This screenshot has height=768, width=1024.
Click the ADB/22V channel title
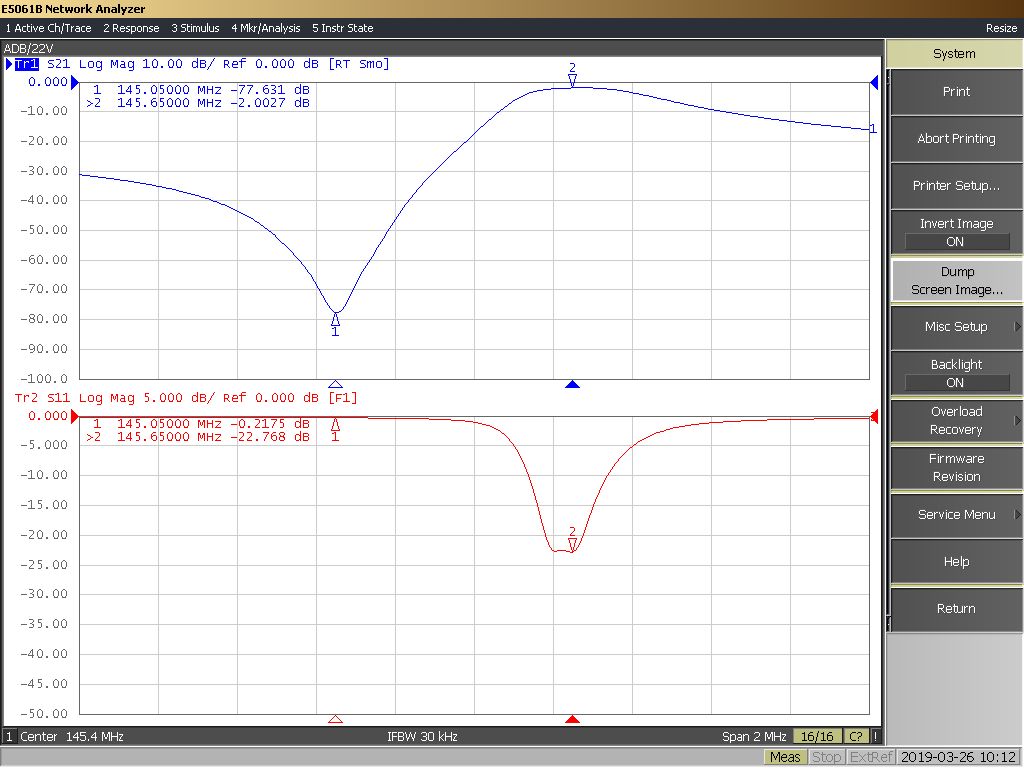[x=29, y=48]
